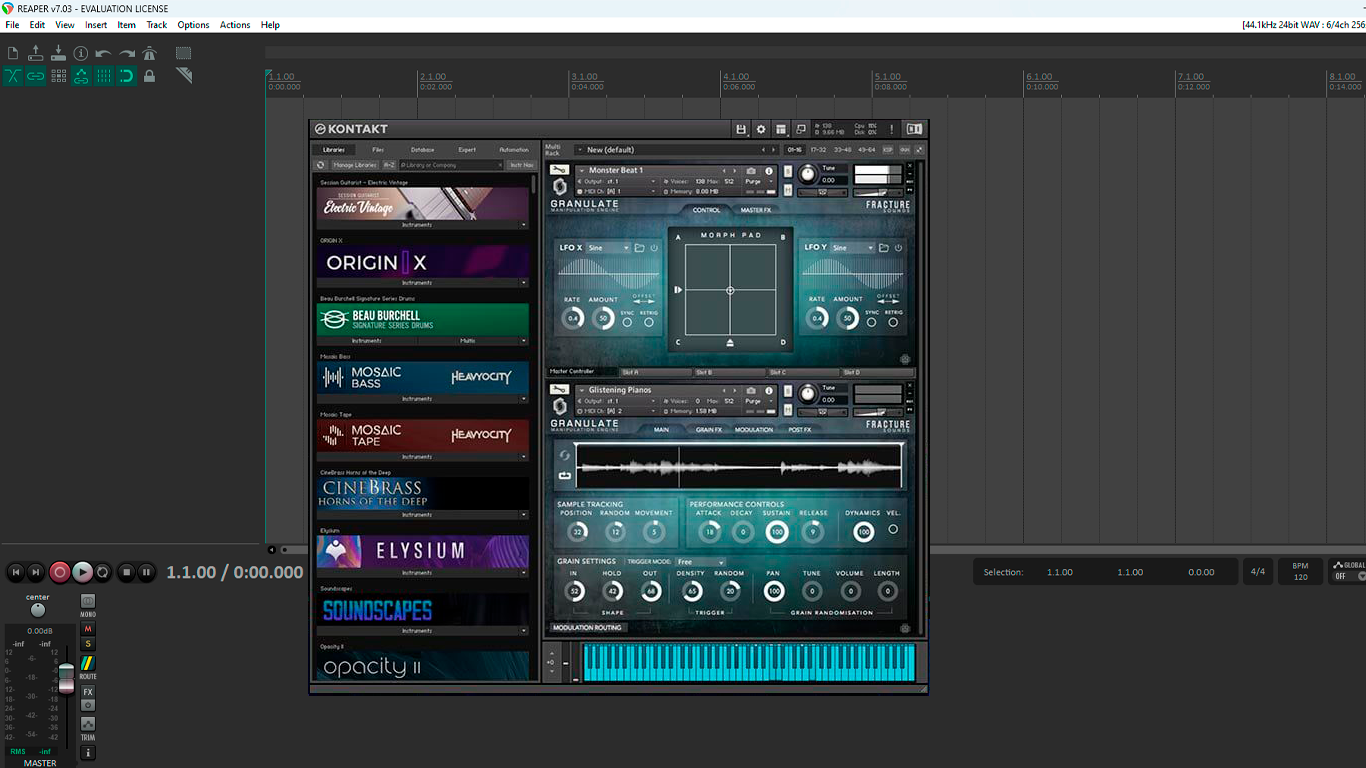The image size is (1366, 768).
Task: Click Kontakt workspace layout icon
Action: point(781,129)
